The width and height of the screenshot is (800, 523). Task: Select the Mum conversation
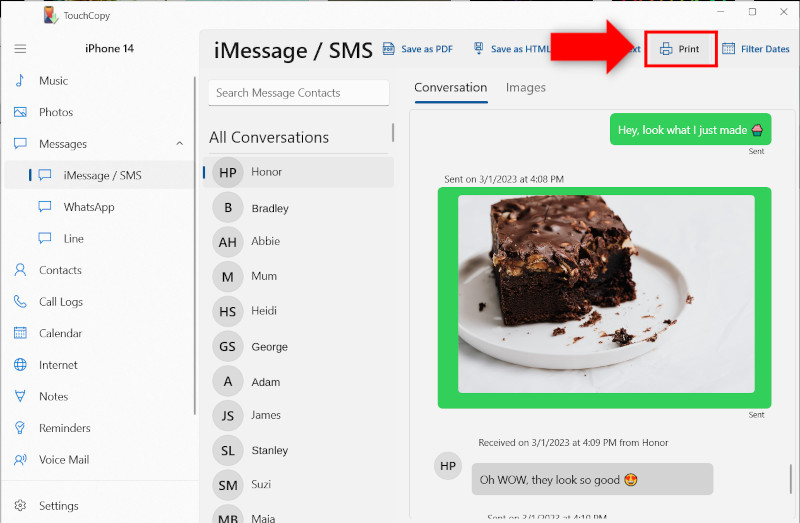pos(298,276)
